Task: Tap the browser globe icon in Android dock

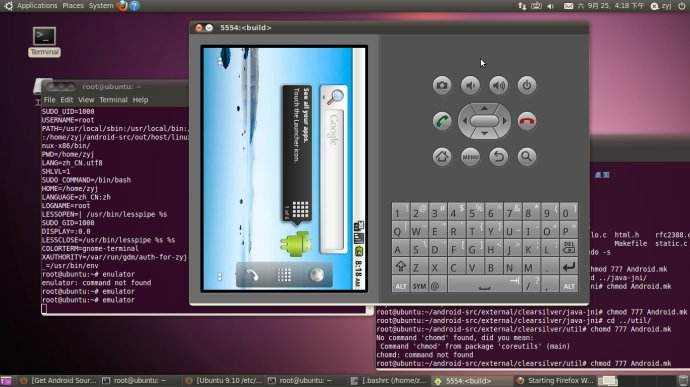Action: (317, 275)
